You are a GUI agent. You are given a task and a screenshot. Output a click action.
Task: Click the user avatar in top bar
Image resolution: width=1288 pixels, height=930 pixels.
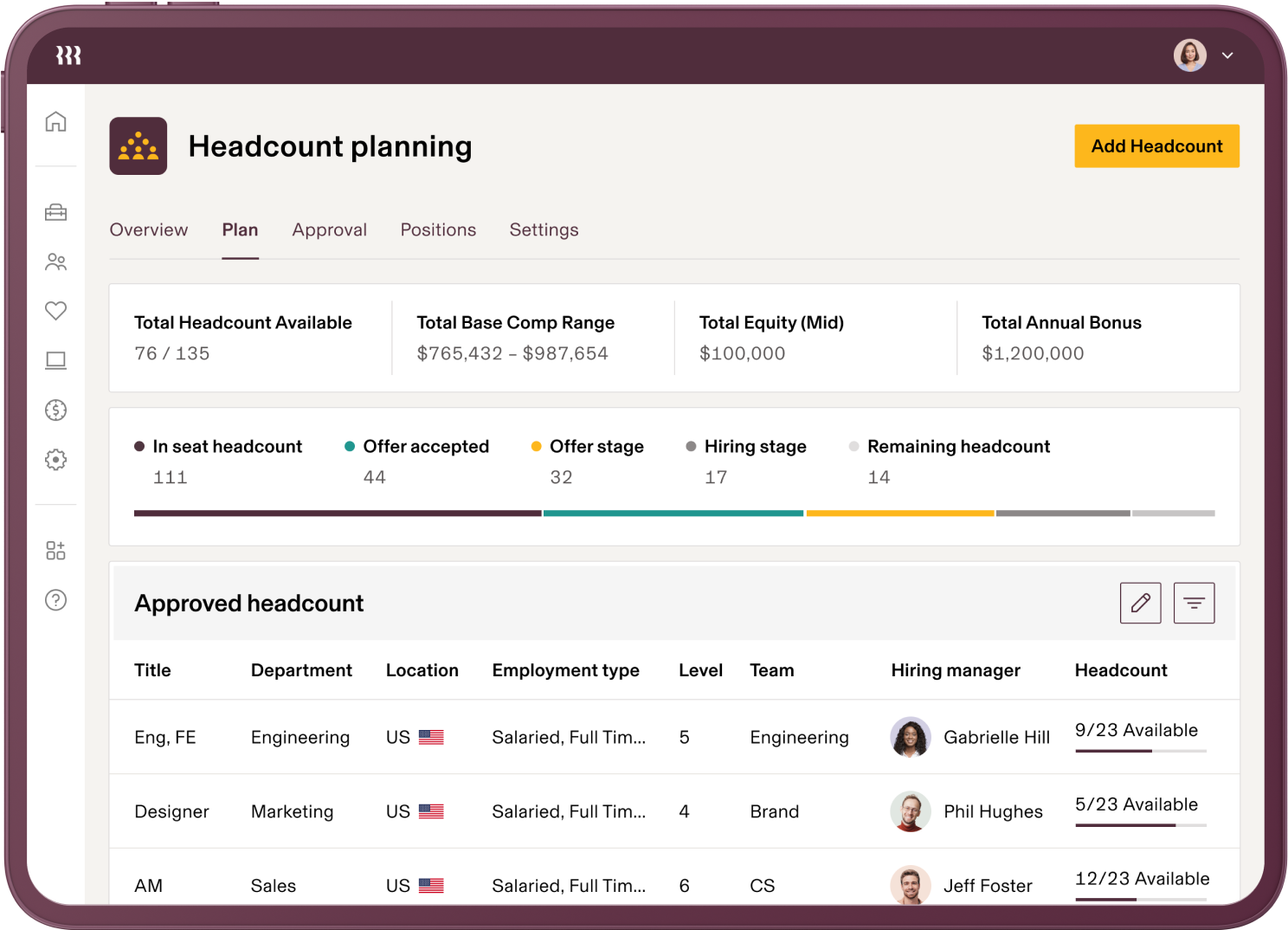point(1190,55)
